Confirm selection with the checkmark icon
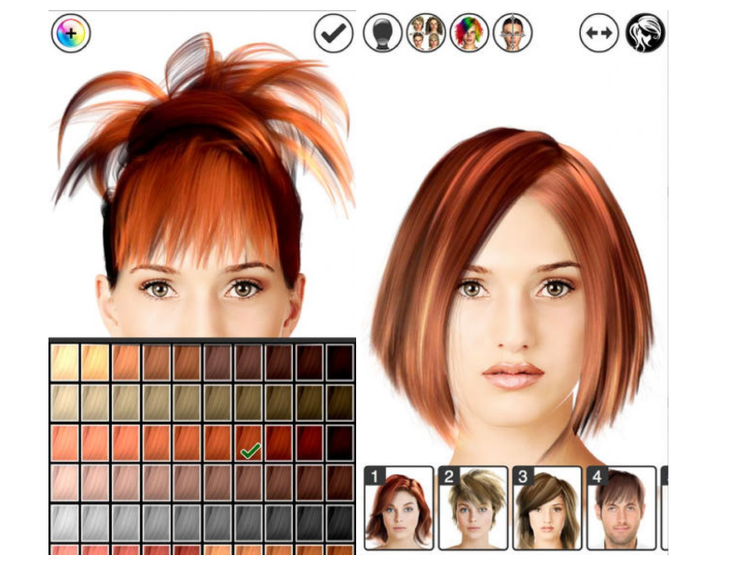Image resolution: width=730 pixels, height=569 pixels. pyautogui.click(x=333, y=33)
